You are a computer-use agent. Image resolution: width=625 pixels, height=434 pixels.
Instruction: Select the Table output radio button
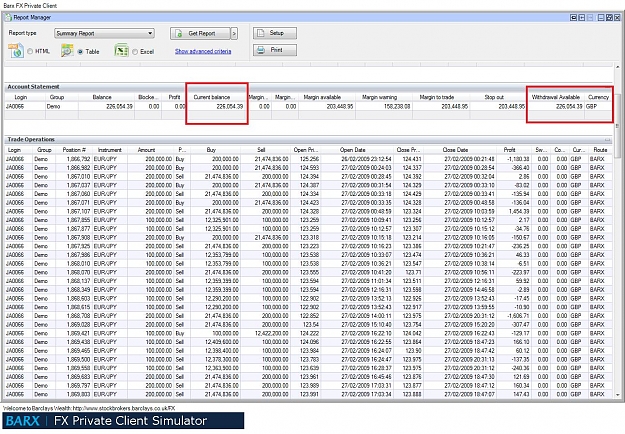click(x=80, y=51)
